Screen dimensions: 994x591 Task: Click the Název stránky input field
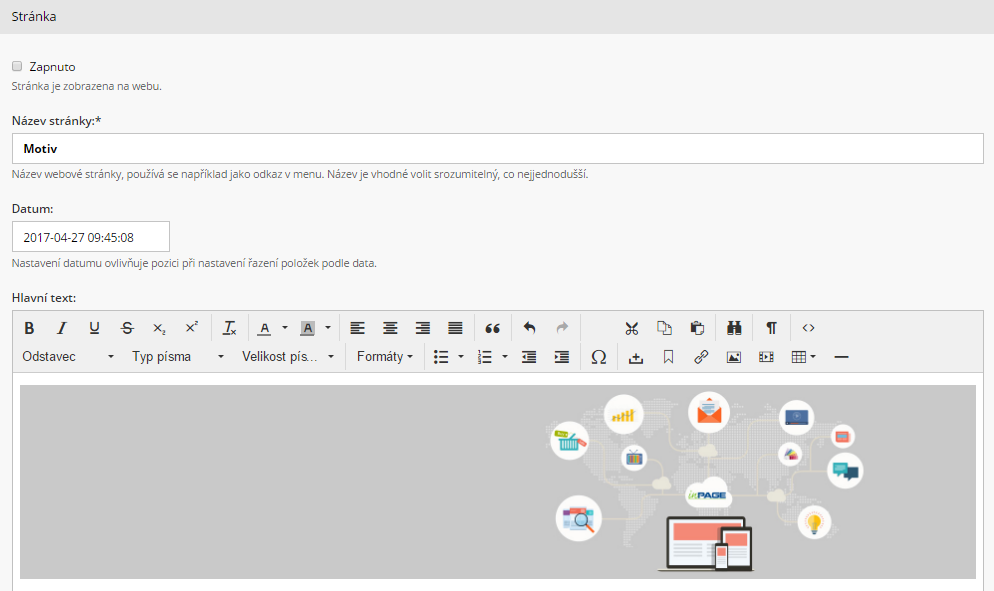click(x=497, y=149)
